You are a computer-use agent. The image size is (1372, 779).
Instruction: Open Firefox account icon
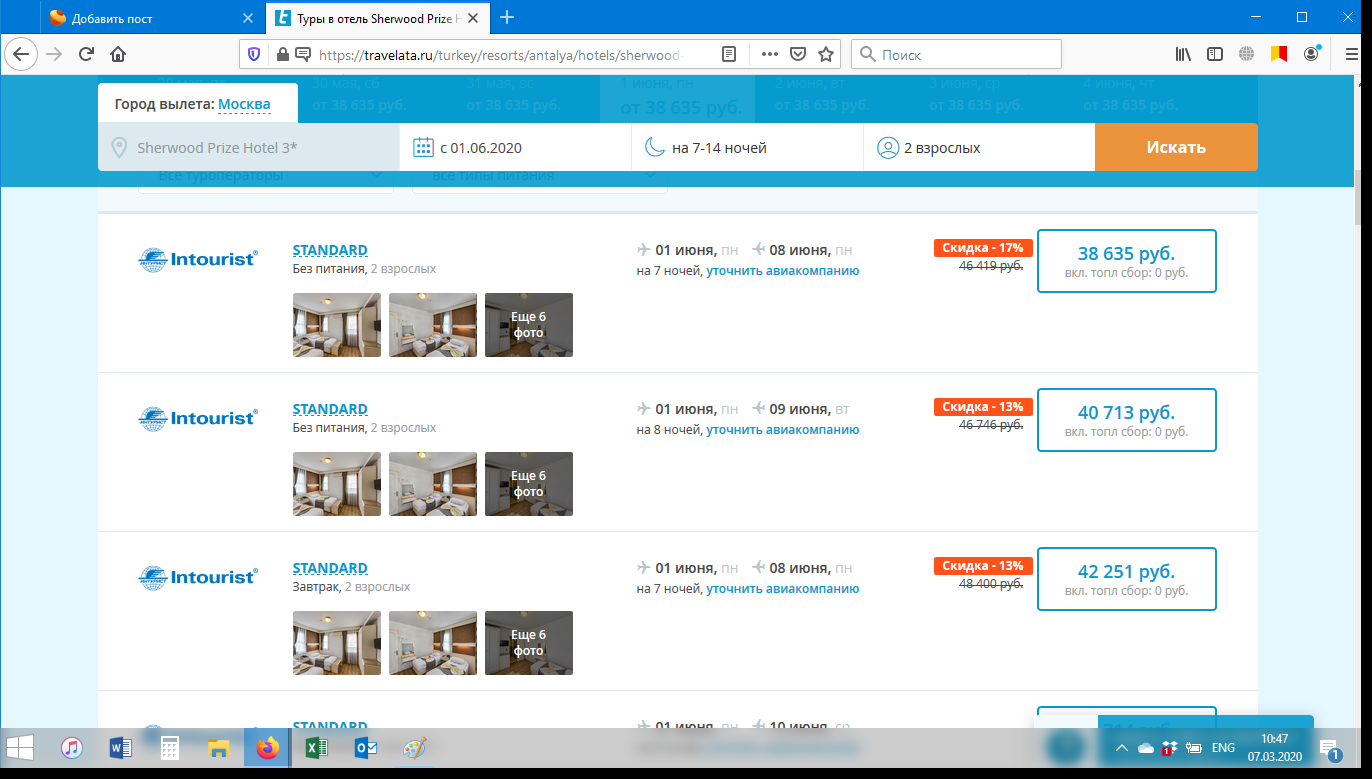pyautogui.click(x=1311, y=54)
